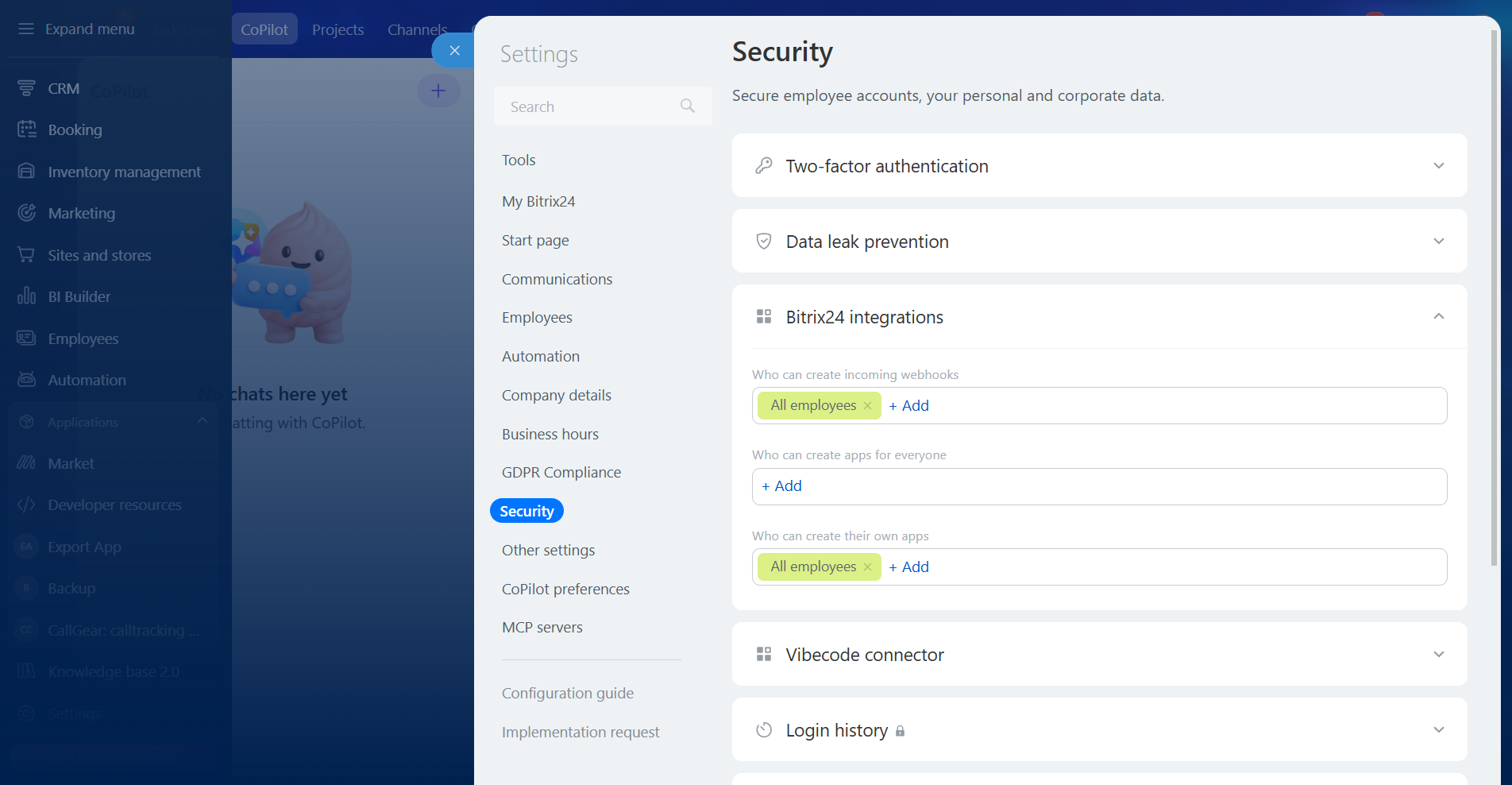Click the search magnifier icon in Settings
This screenshot has height=785, width=1512.
tap(688, 106)
